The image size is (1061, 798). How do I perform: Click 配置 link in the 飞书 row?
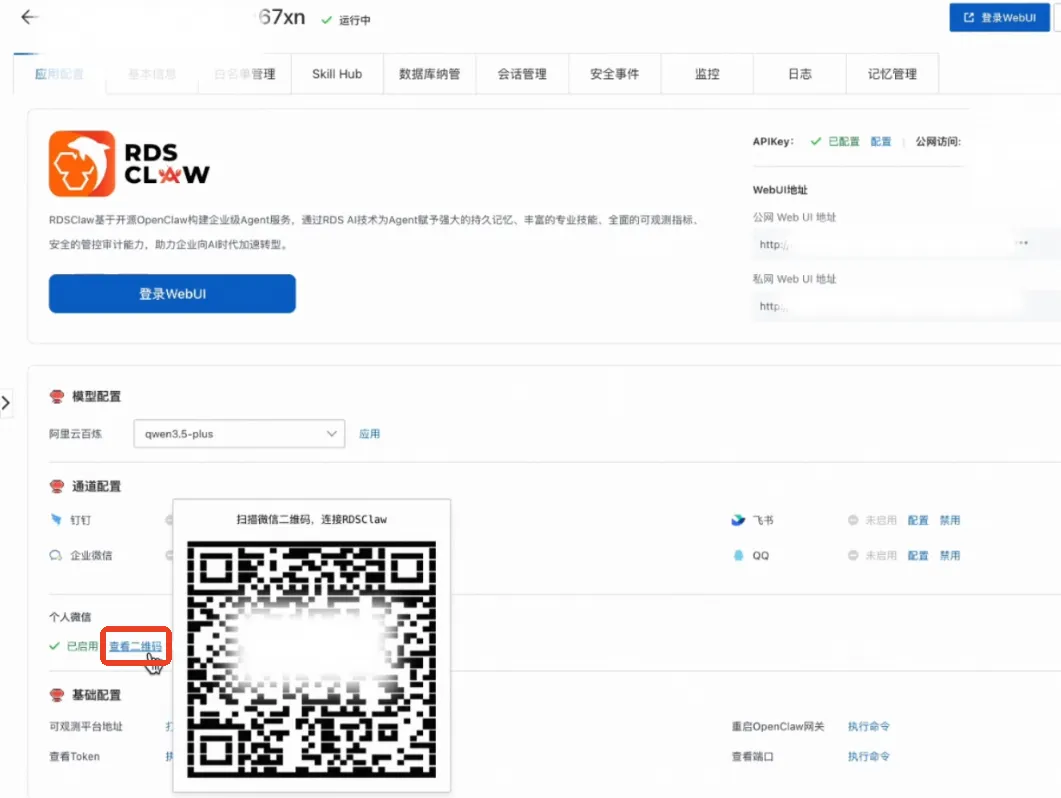click(918, 520)
